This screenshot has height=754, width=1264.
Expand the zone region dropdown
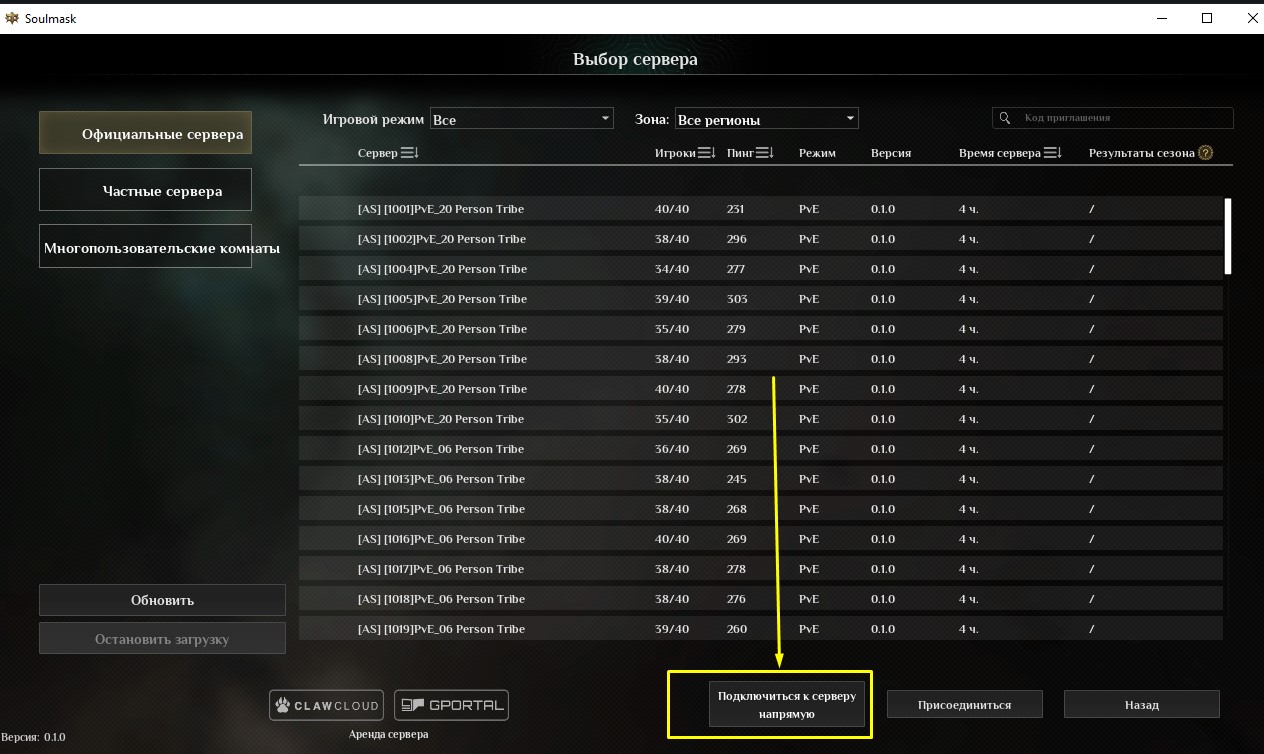pyautogui.click(x=766, y=119)
